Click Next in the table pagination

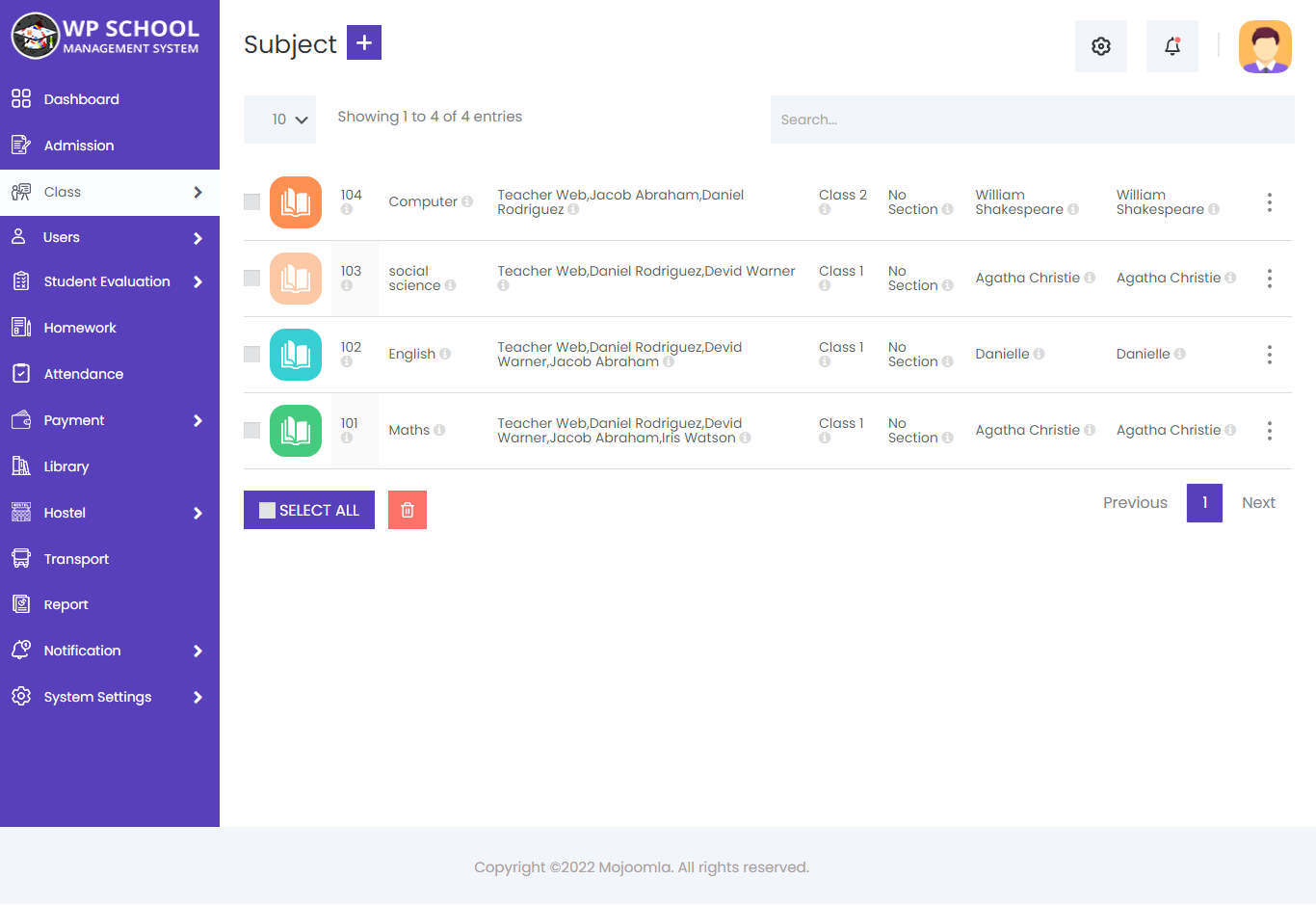(1257, 502)
